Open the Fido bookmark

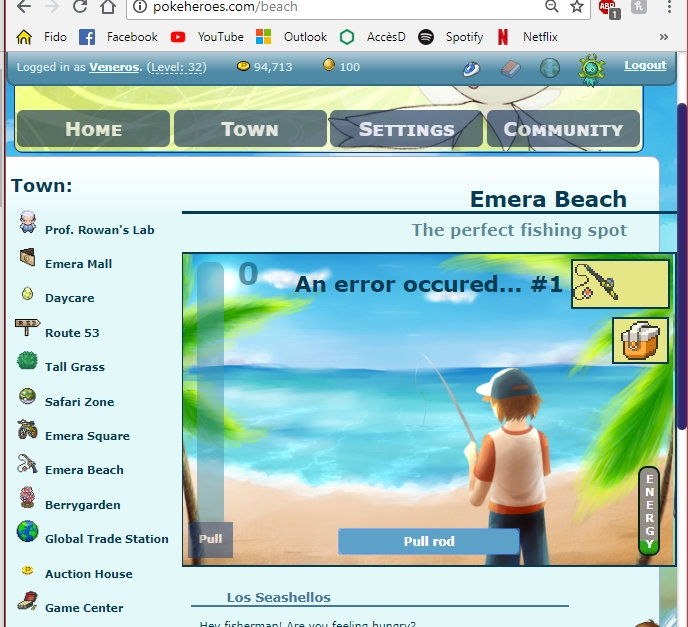coord(42,37)
